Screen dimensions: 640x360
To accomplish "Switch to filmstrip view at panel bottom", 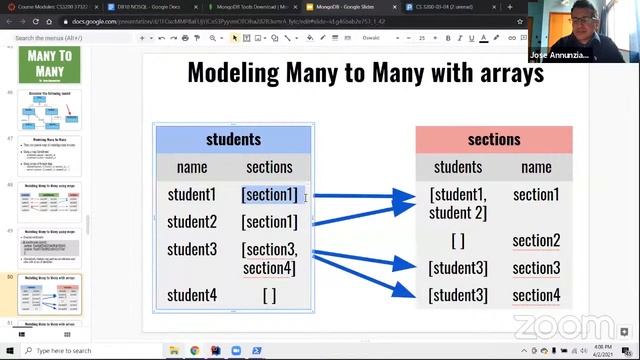I will coord(22,335).
